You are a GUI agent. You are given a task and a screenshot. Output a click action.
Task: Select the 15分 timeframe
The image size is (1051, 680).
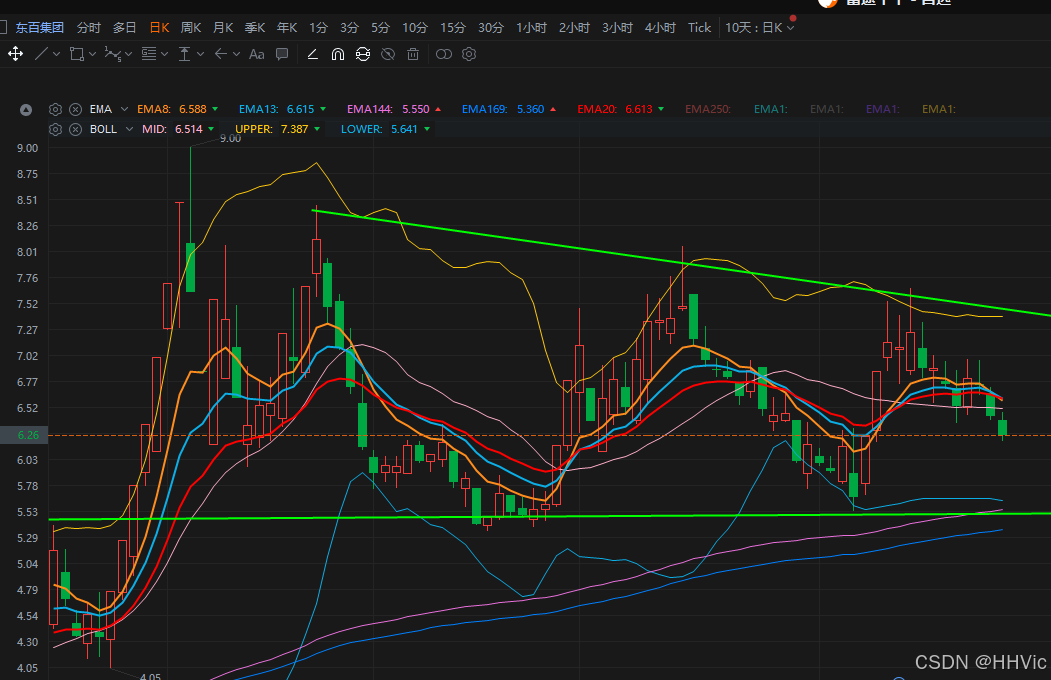pyautogui.click(x=452, y=27)
